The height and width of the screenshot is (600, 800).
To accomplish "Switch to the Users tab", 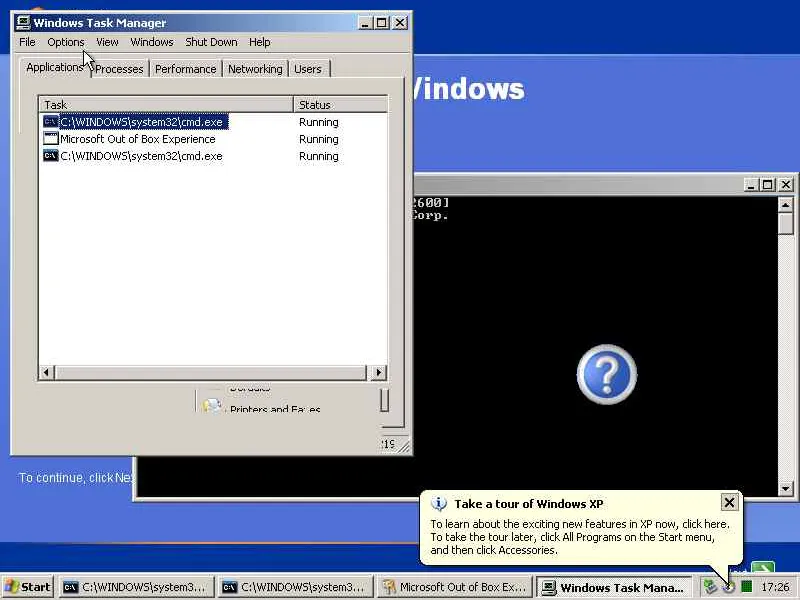I will 308,69.
